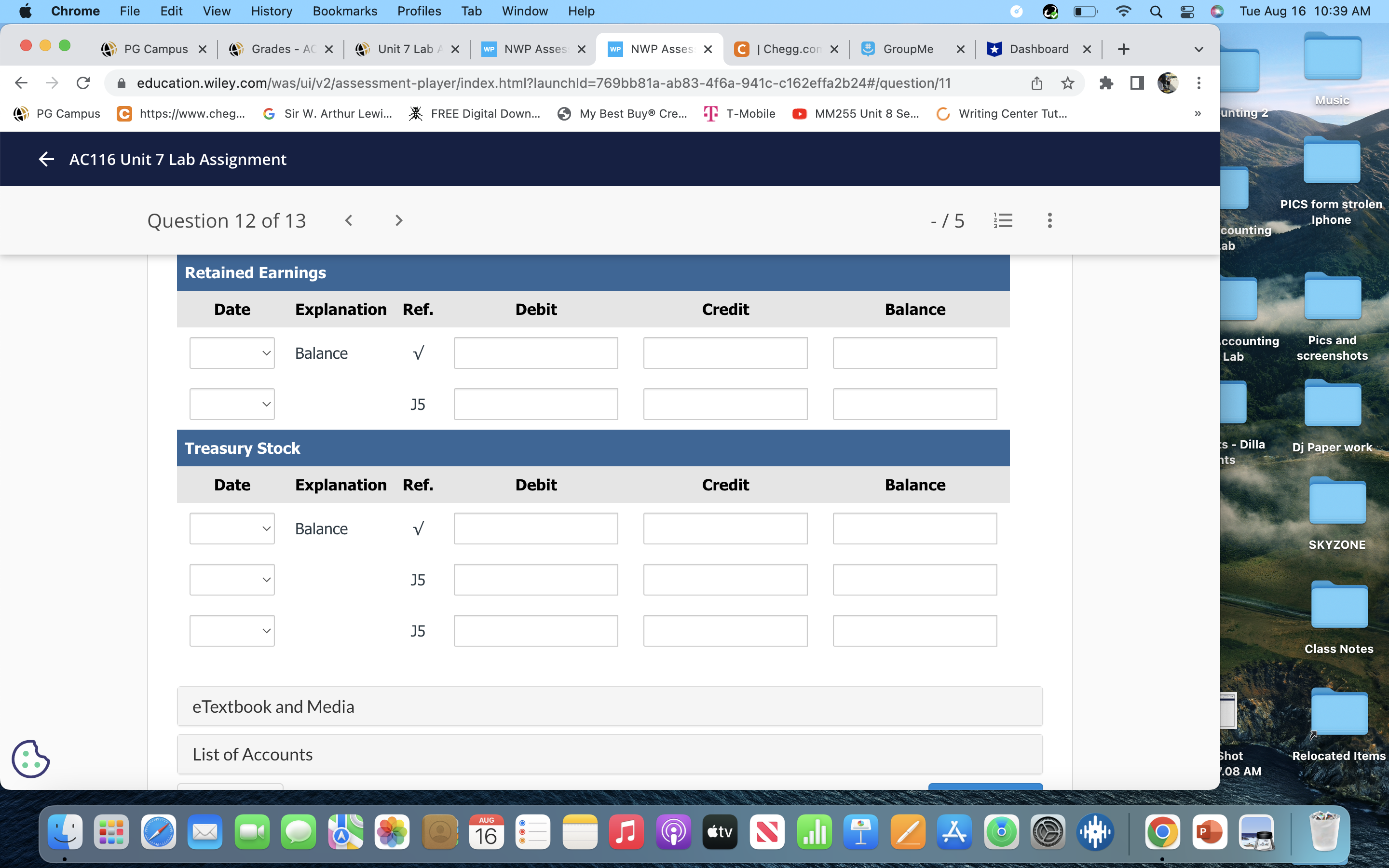Reload the page
1389x868 pixels.
(x=83, y=83)
